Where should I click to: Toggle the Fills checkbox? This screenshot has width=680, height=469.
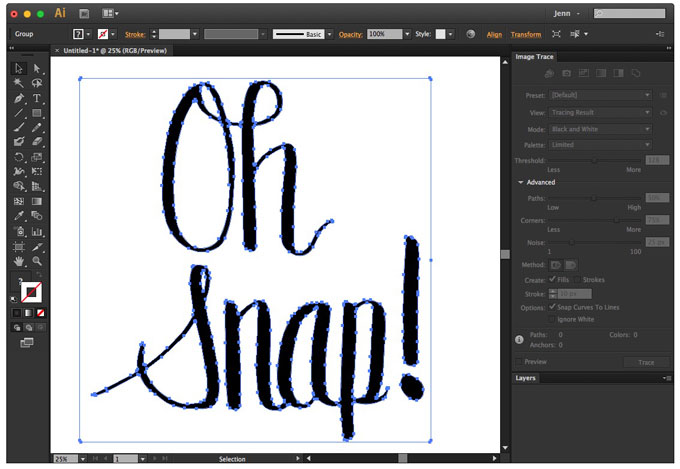(552, 279)
